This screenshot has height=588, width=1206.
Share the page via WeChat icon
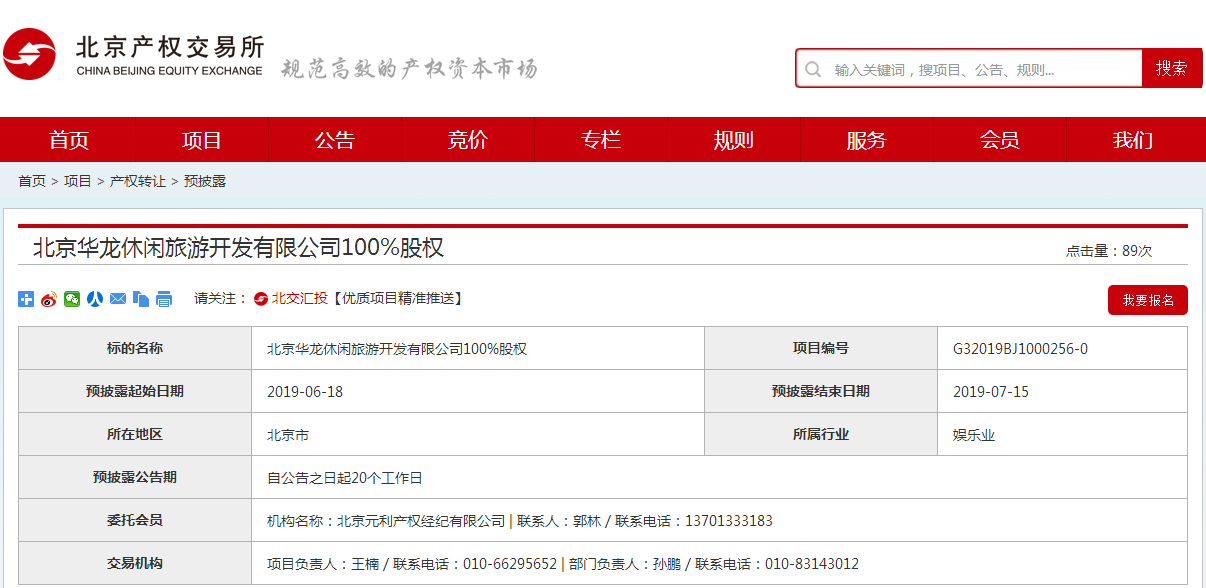click(x=72, y=299)
